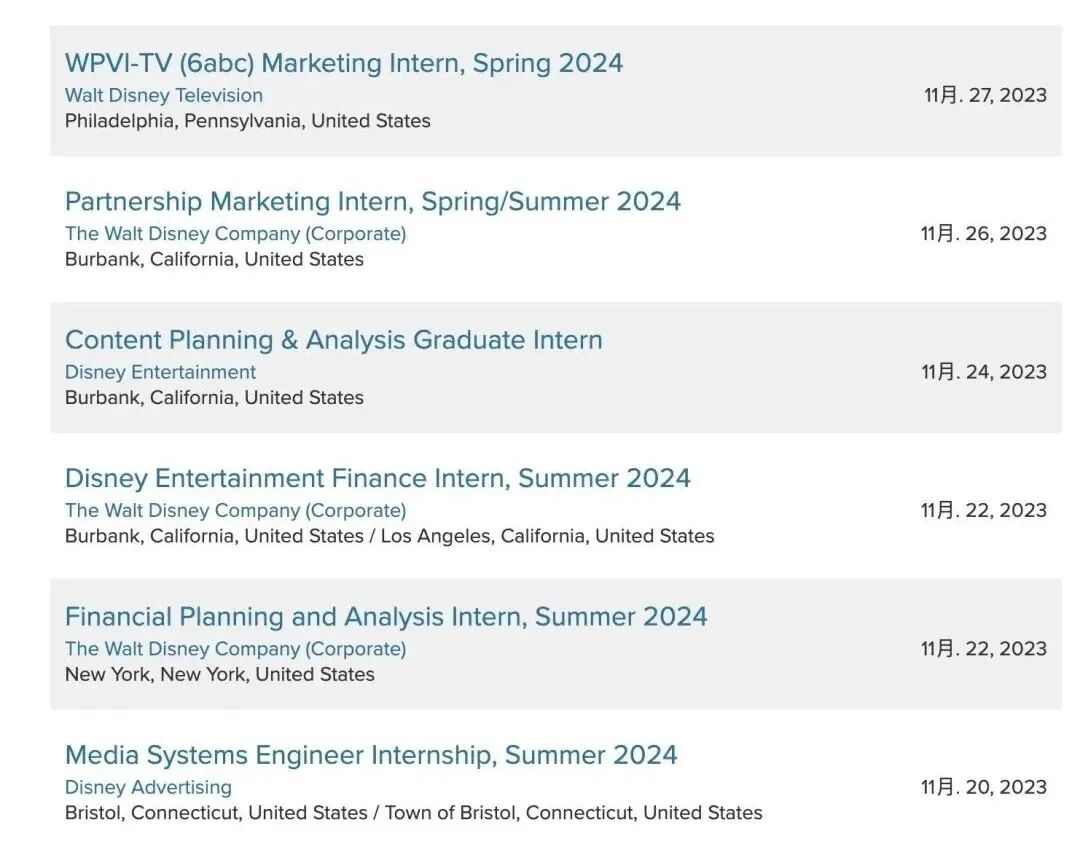The height and width of the screenshot is (852, 1080).
Task: Click Disney Entertainment link under Content Planning job
Action: (160, 372)
